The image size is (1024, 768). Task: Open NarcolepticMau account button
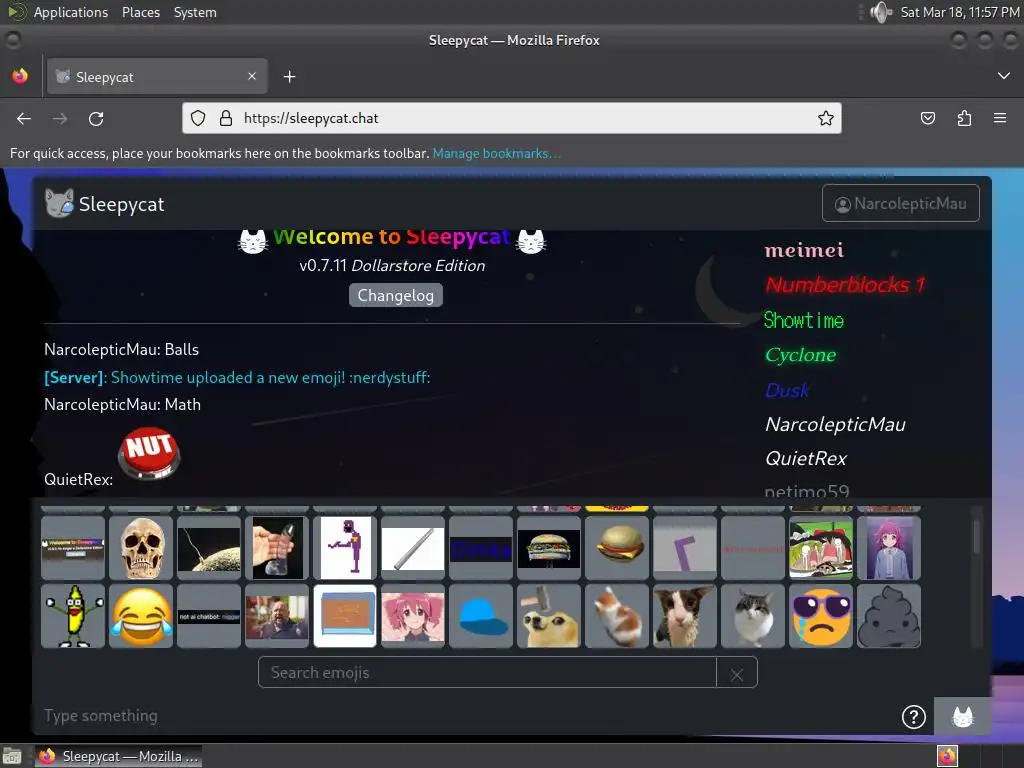pos(901,203)
